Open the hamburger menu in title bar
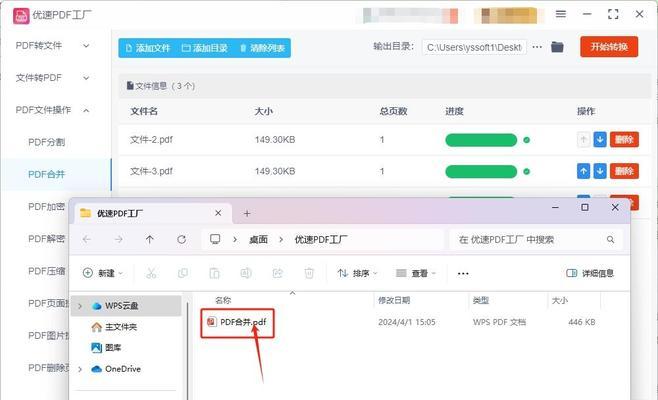 561,14
